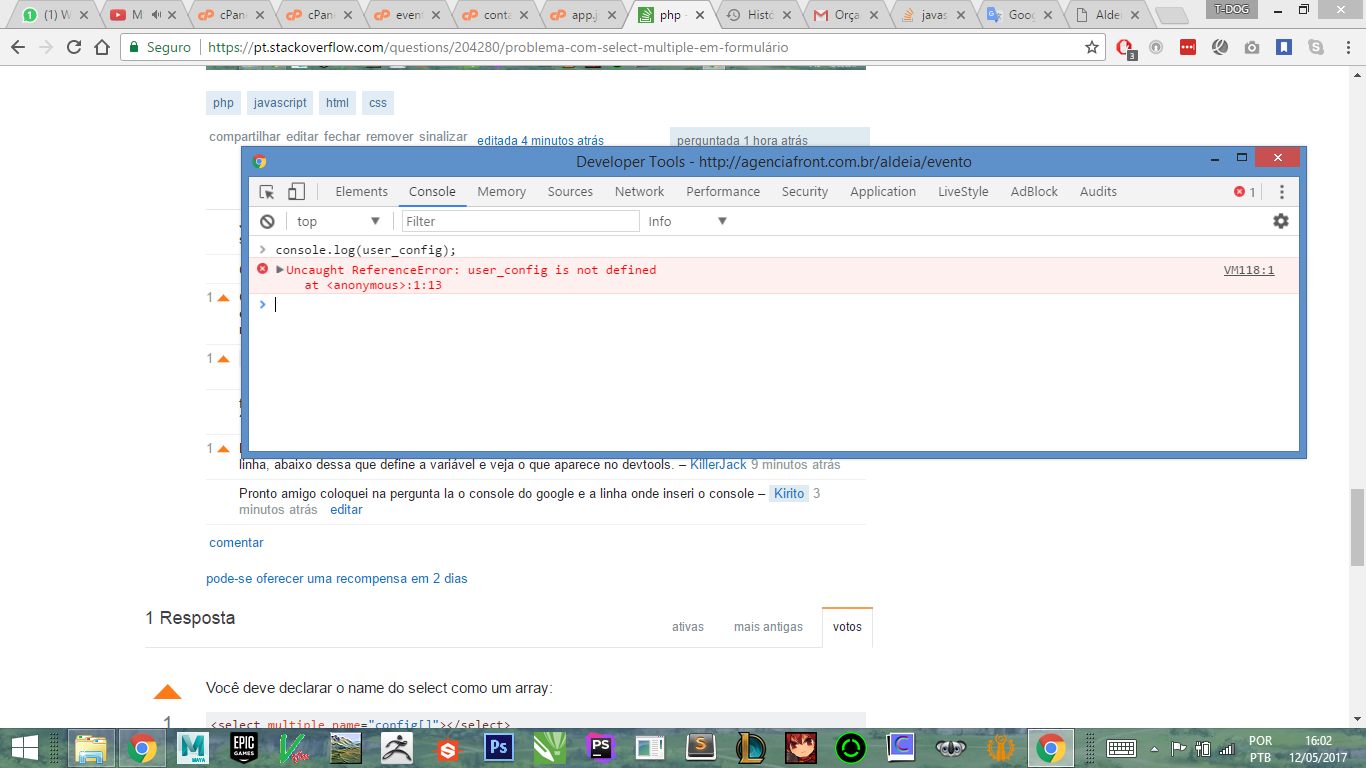The width and height of the screenshot is (1366, 768).
Task: Sort answers by 'ativas' tab
Action: [688, 627]
